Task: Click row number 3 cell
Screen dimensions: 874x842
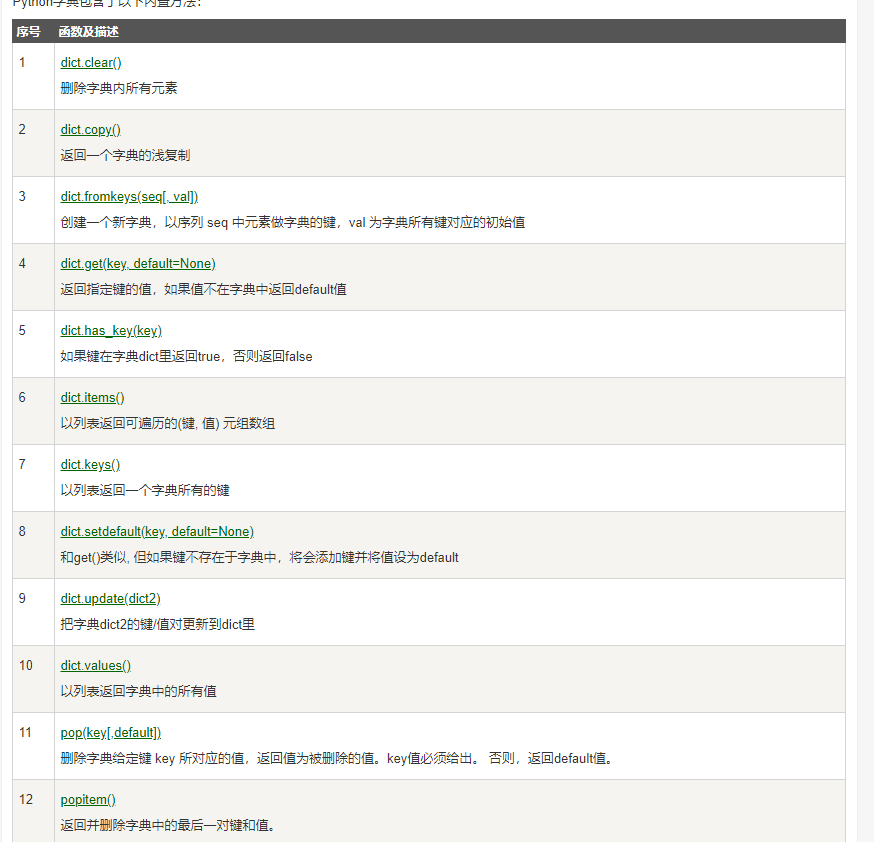Action: coord(33,210)
